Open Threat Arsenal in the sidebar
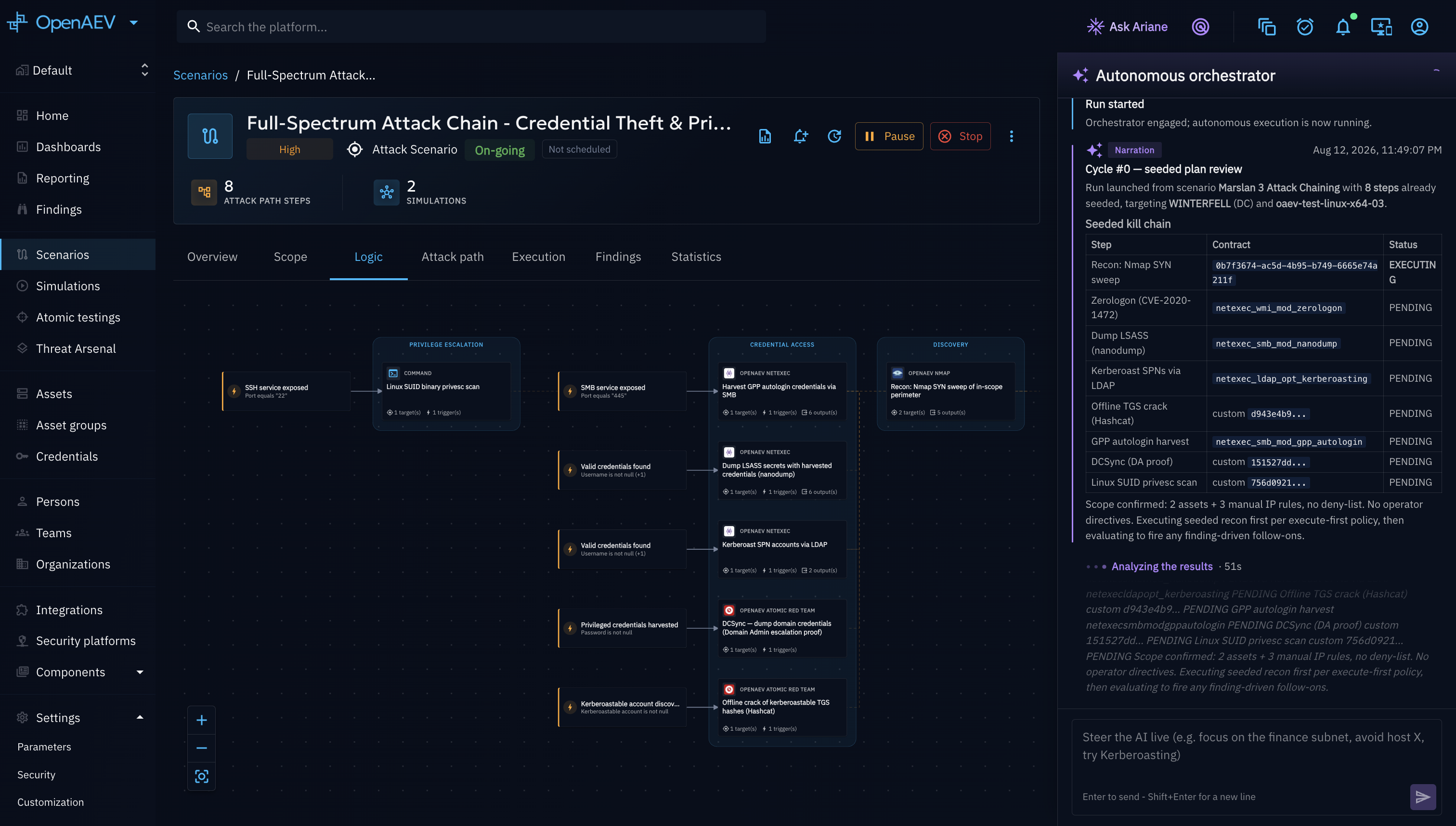 coord(78,348)
